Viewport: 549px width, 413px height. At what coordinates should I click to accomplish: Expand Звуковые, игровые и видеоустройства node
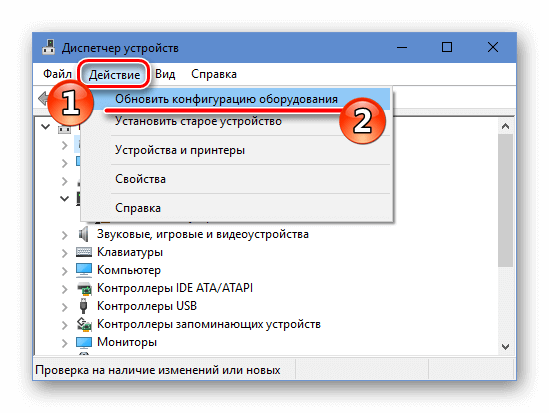pyautogui.click(x=64, y=235)
